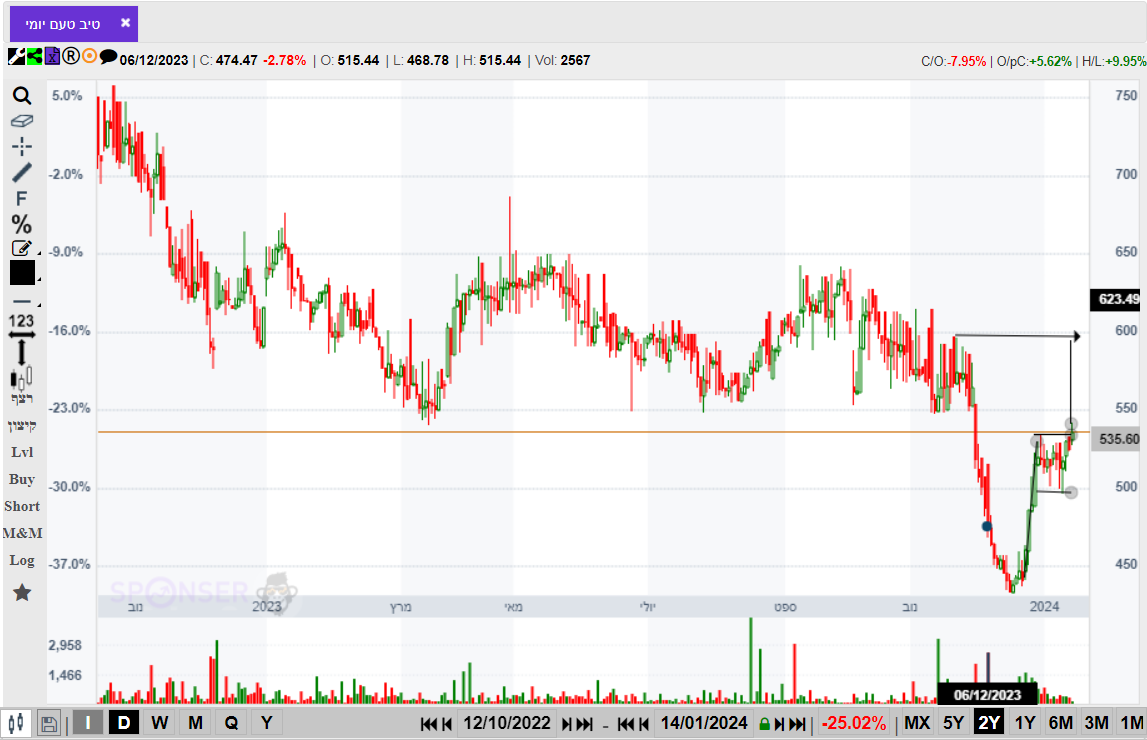
Task: Open the speech bubble comments icon
Action: pos(108,56)
